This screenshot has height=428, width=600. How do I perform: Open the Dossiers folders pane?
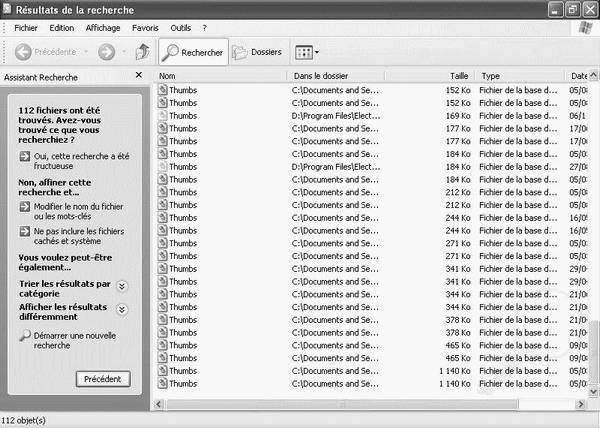257,52
